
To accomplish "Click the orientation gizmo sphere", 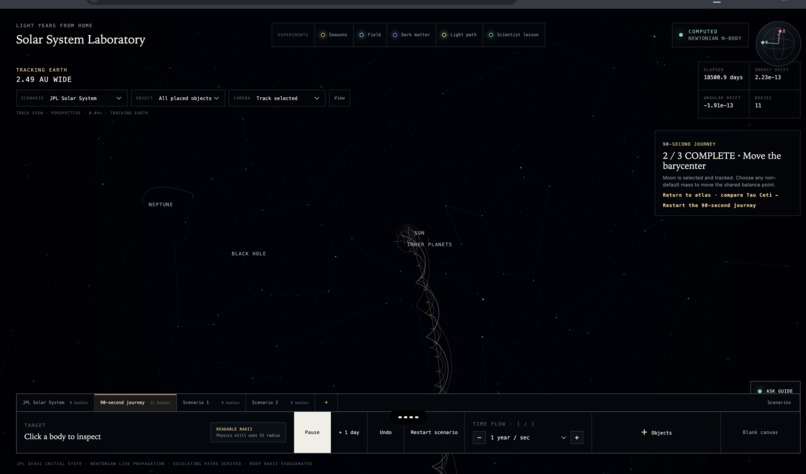I will click(778, 43).
